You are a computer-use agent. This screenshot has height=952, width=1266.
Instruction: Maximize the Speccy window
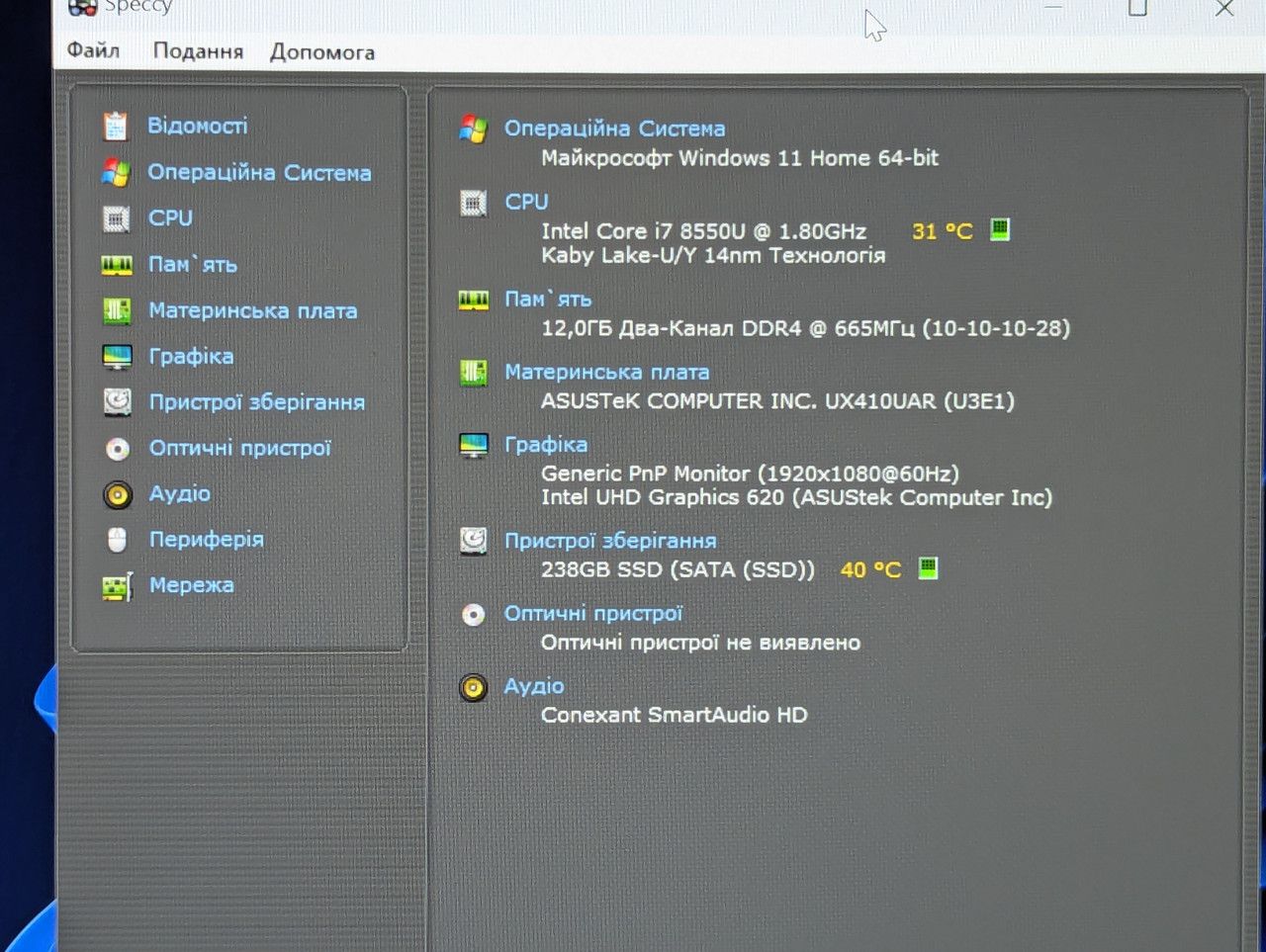1137,8
